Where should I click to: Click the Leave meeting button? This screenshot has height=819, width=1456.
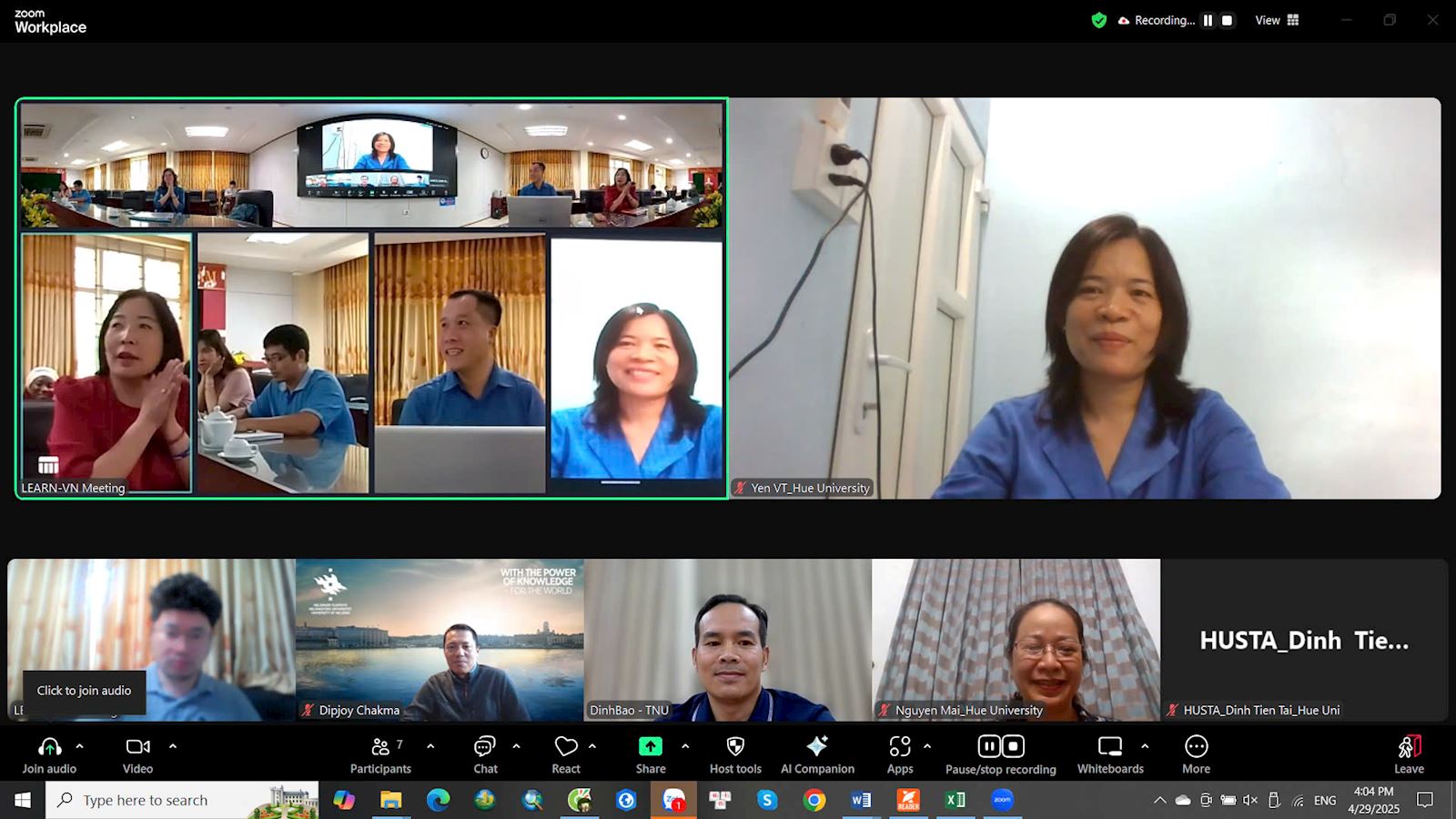coord(1409,754)
